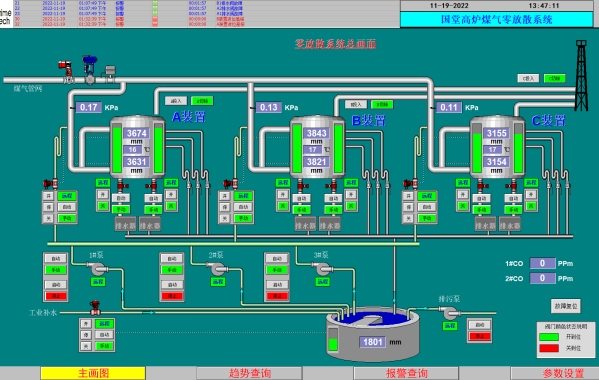This screenshot has height=380, width=599.
Task: Click left 排水器 box under A装置
Action: 126,225
